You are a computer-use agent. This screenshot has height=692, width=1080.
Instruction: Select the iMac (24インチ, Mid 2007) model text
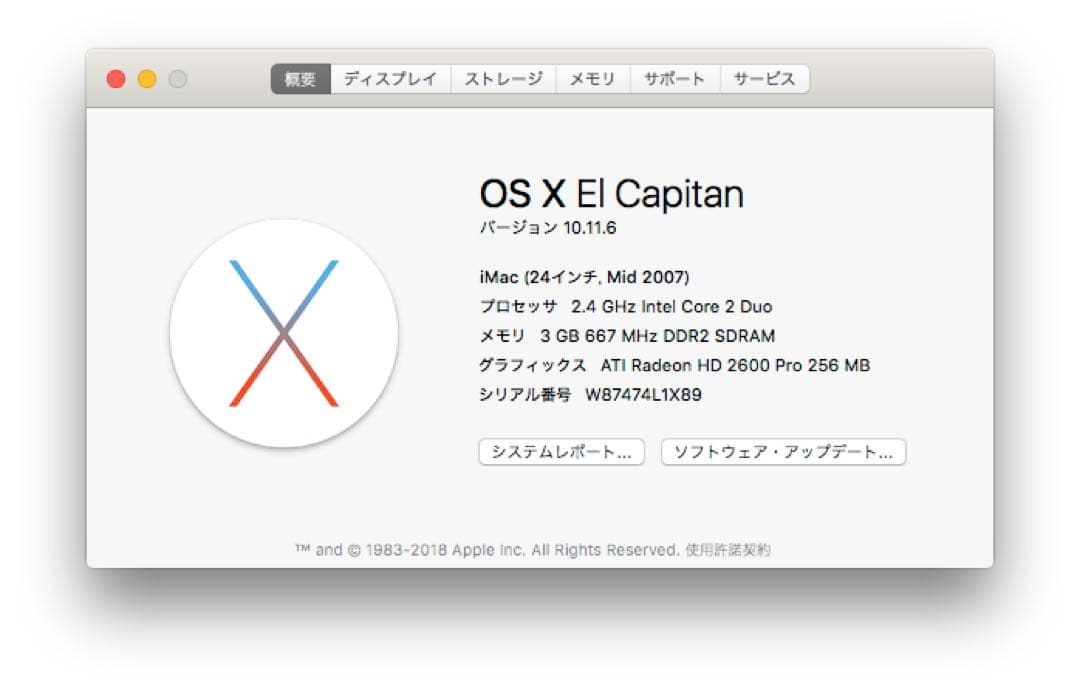tap(586, 277)
